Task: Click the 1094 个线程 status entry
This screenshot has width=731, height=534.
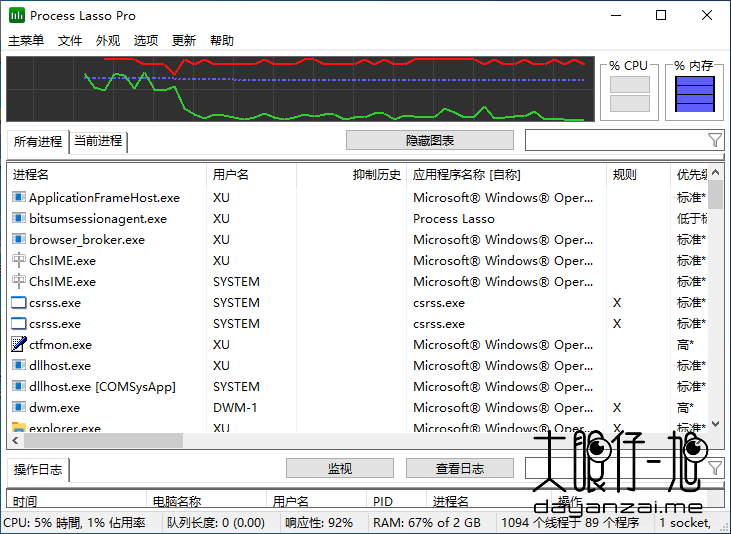Action: pyautogui.click(x=570, y=523)
